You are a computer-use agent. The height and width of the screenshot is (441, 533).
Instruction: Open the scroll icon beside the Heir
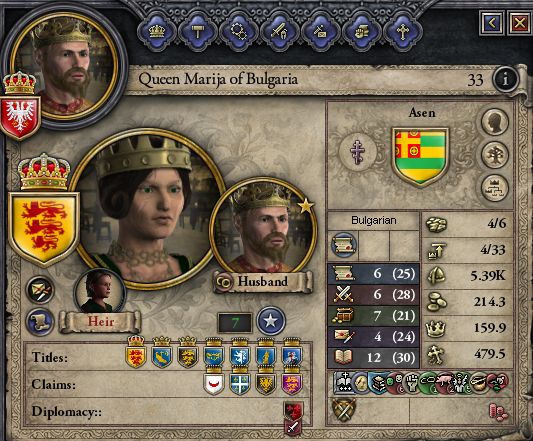pyautogui.click(x=40, y=322)
